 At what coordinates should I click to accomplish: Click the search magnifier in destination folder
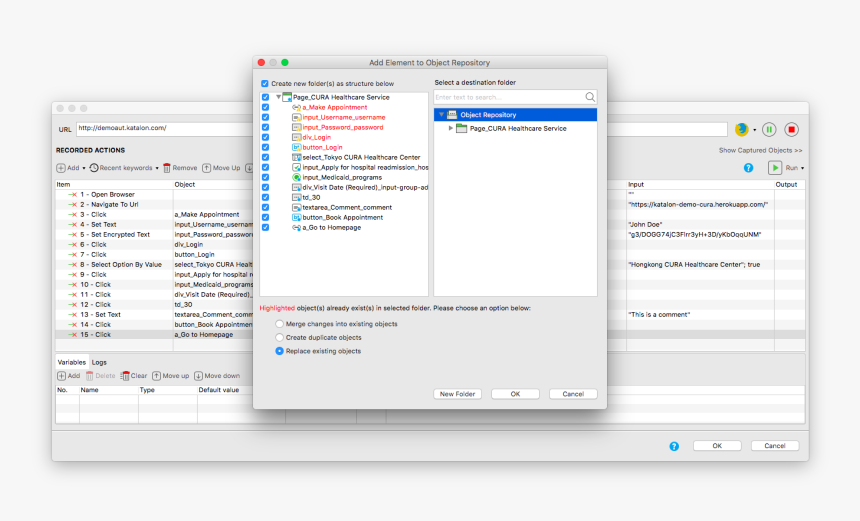[x=590, y=97]
